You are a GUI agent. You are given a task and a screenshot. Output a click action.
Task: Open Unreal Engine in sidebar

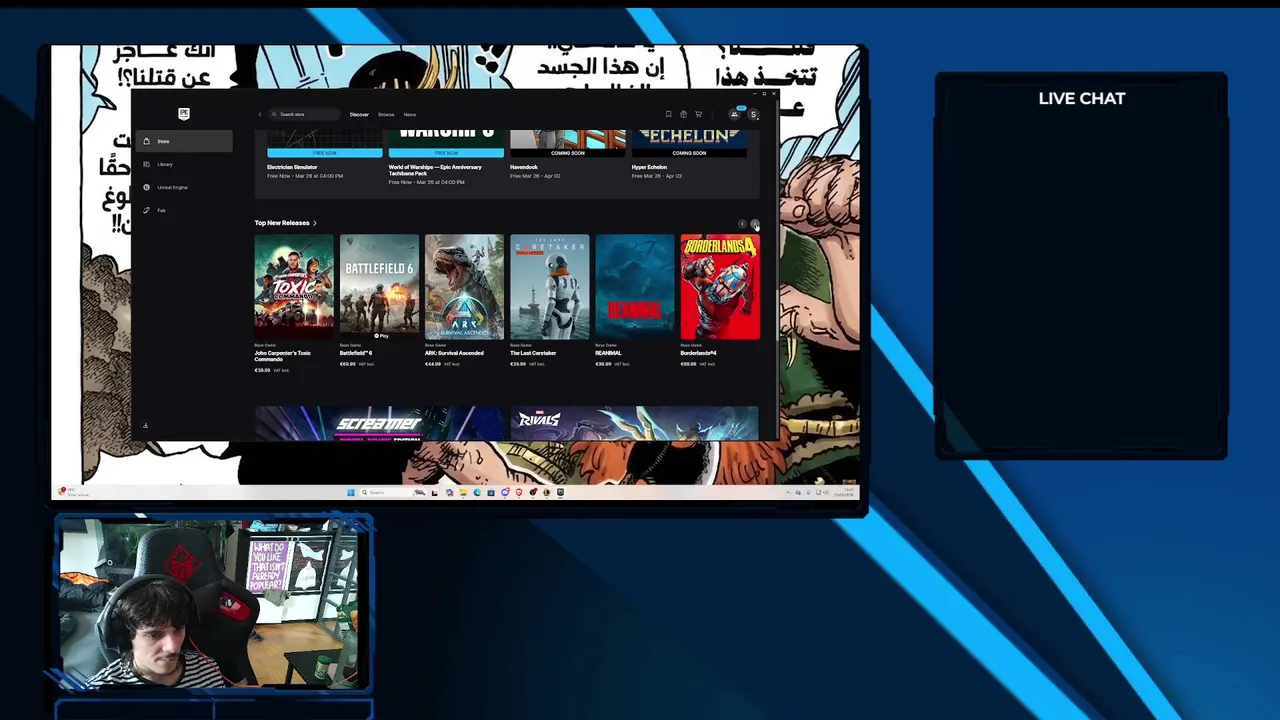click(186, 187)
